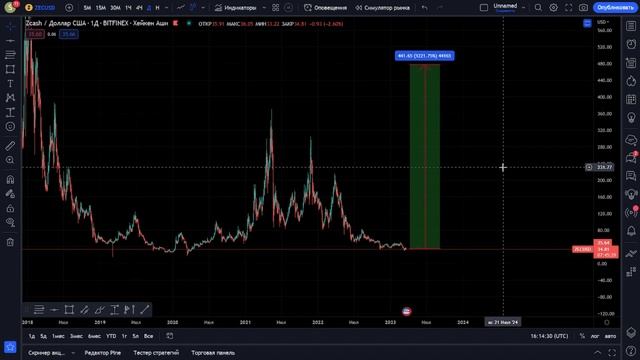Screen dimensions: 640x360
Task: Open the hotlists flame icon in right sidebar
Action: click(x=631, y=81)
